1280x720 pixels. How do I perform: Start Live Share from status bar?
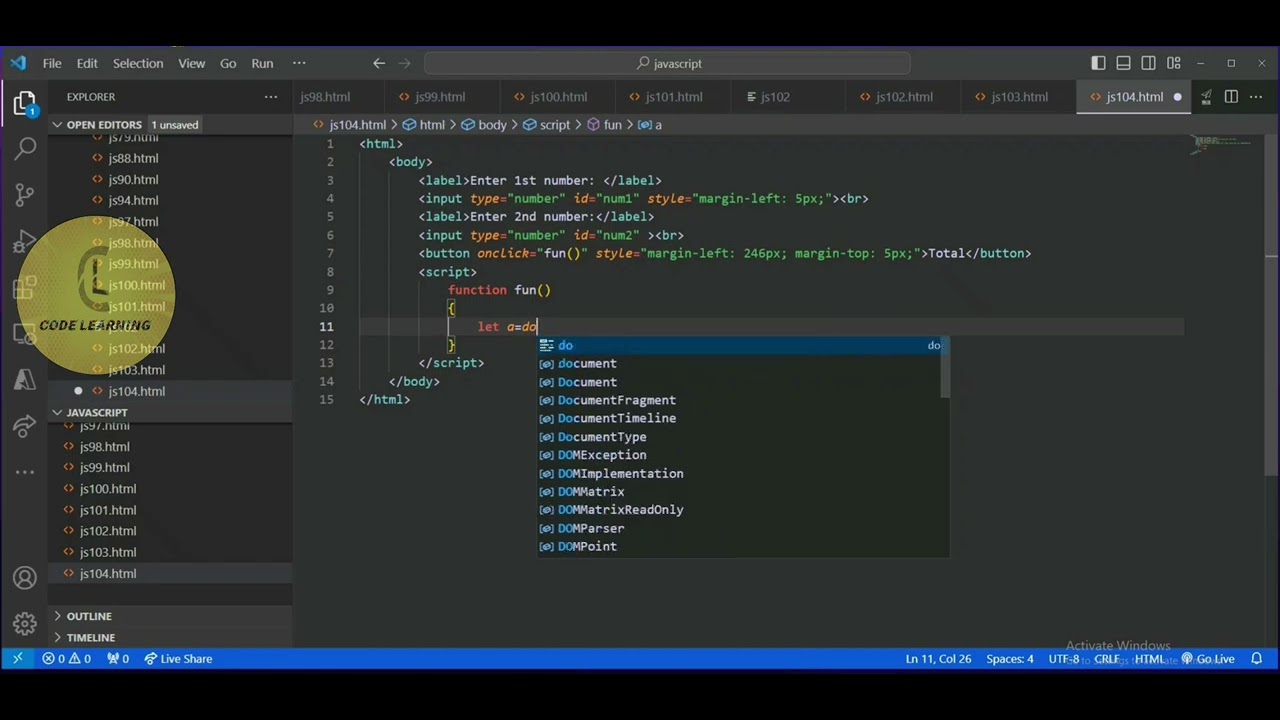[x=178, y=659]
